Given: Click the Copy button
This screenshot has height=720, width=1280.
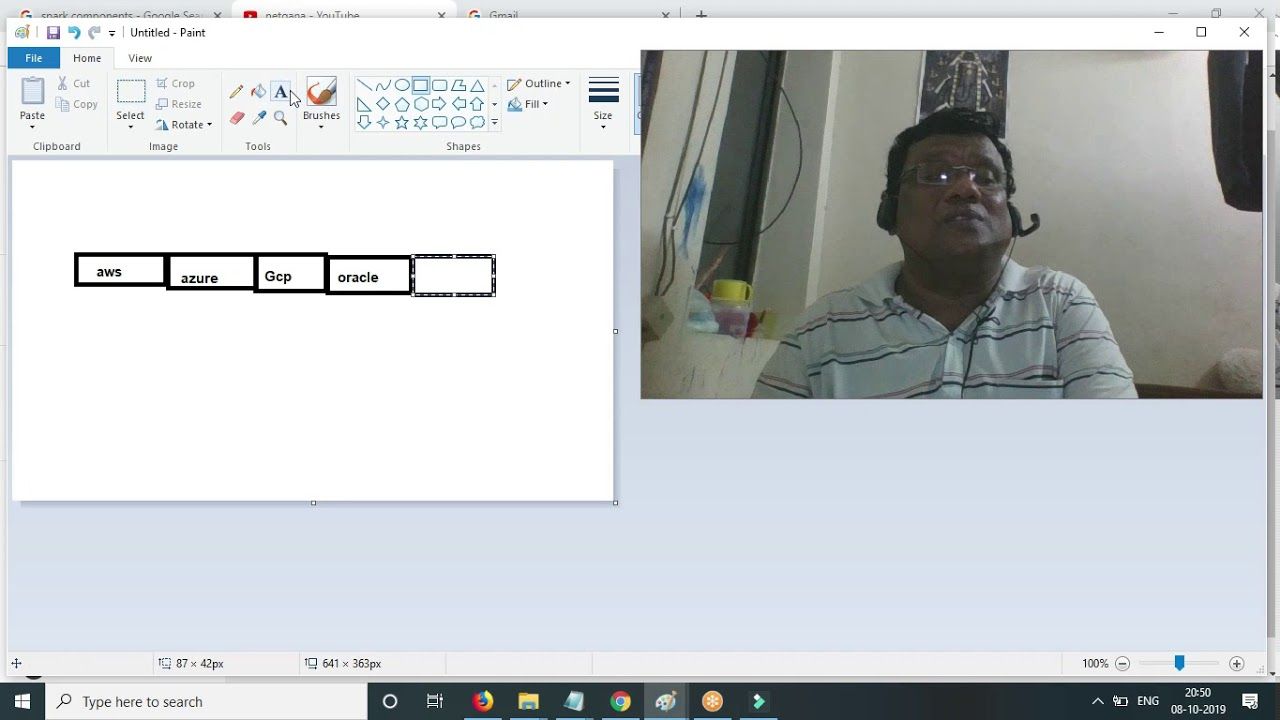Looking at the screenshot, I should [77, 104].
